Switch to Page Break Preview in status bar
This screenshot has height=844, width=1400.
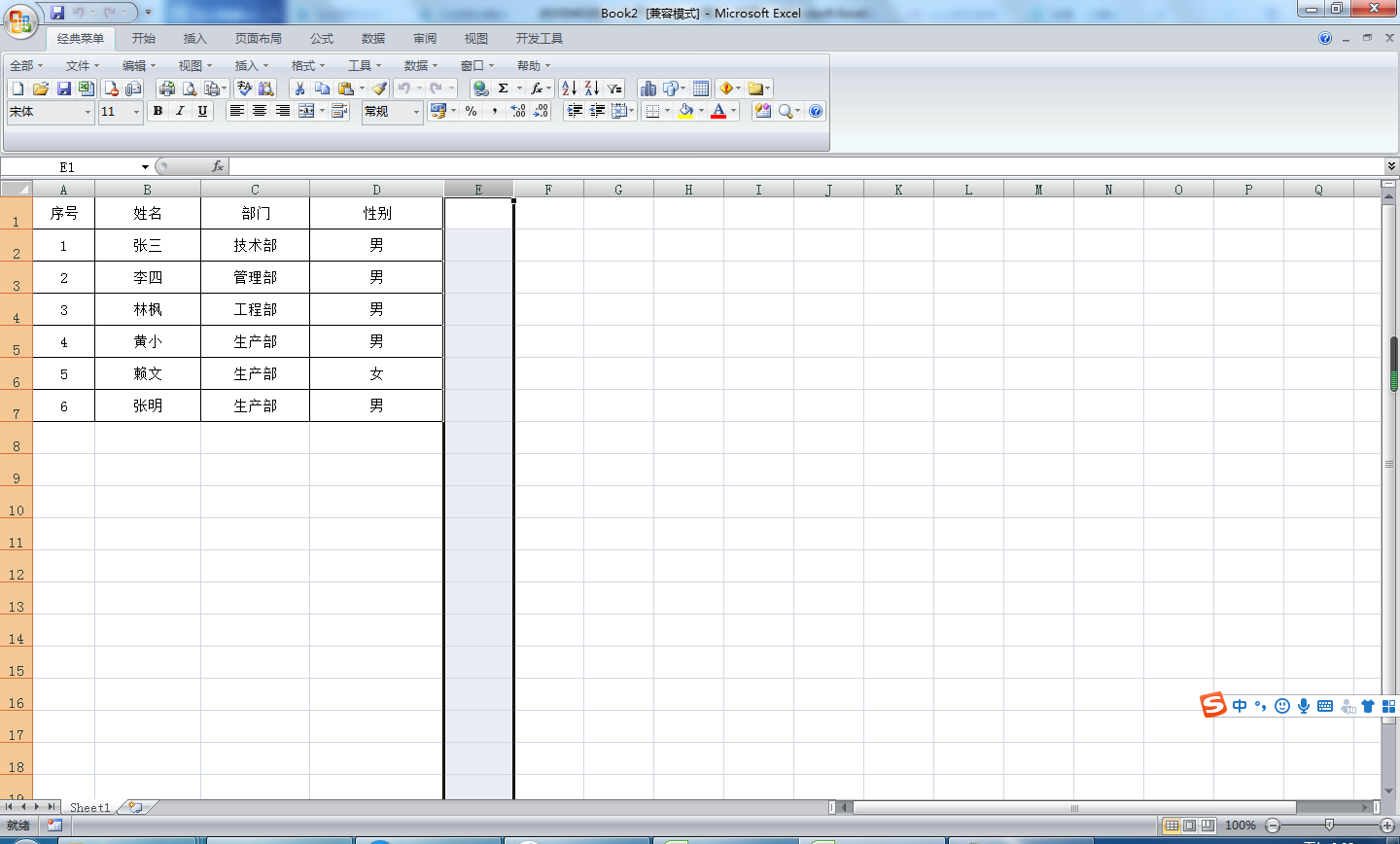pos(1207,826)
